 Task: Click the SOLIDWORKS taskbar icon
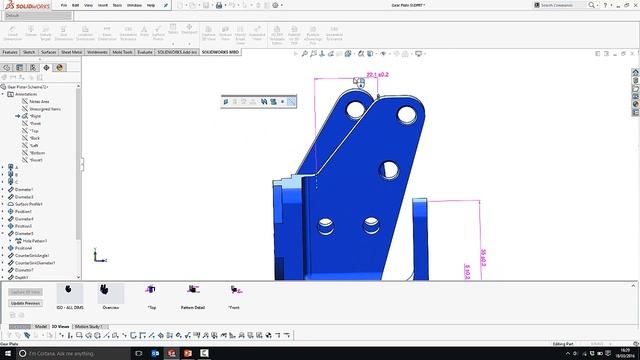171,353
